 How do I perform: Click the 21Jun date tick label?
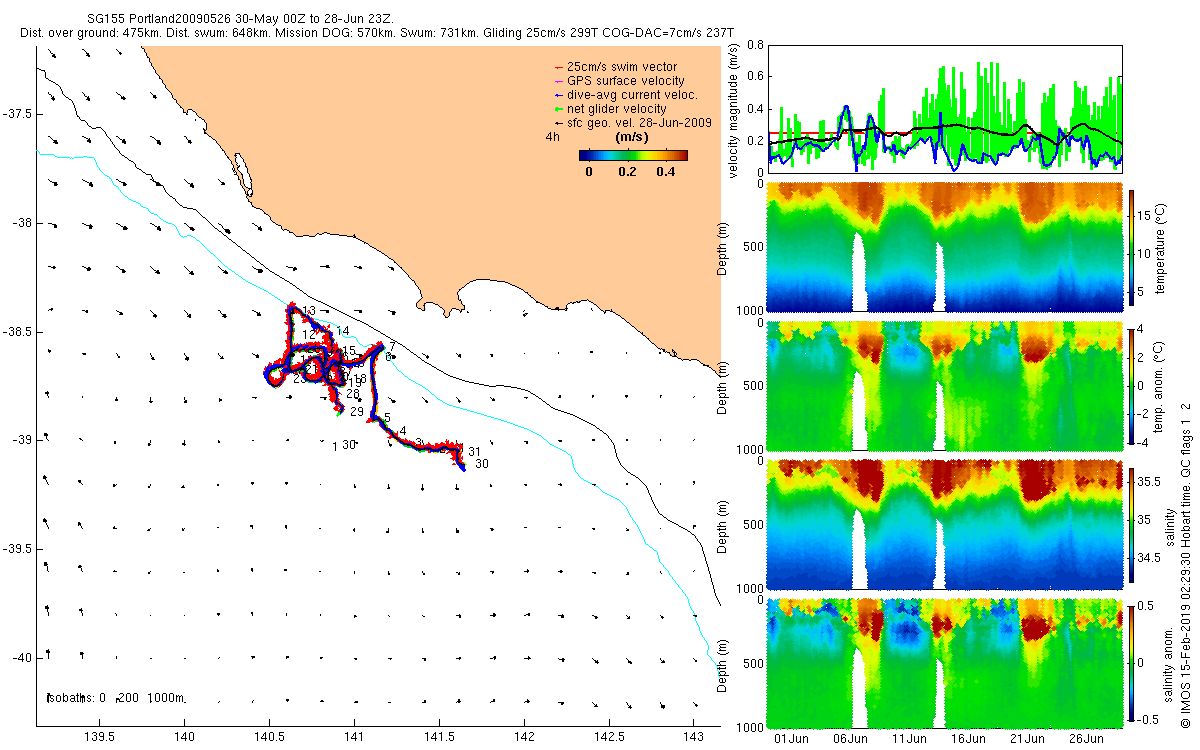1028,739
